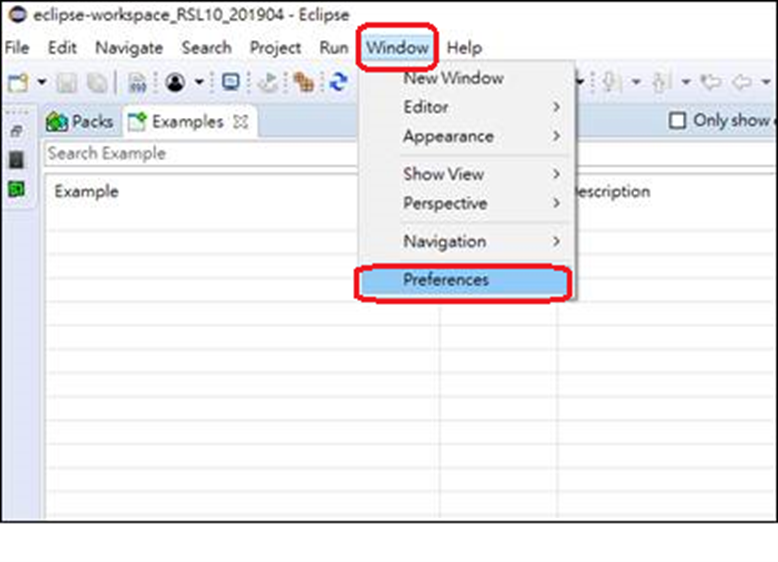Open the dropdown next to New icon

click(43, 82)
